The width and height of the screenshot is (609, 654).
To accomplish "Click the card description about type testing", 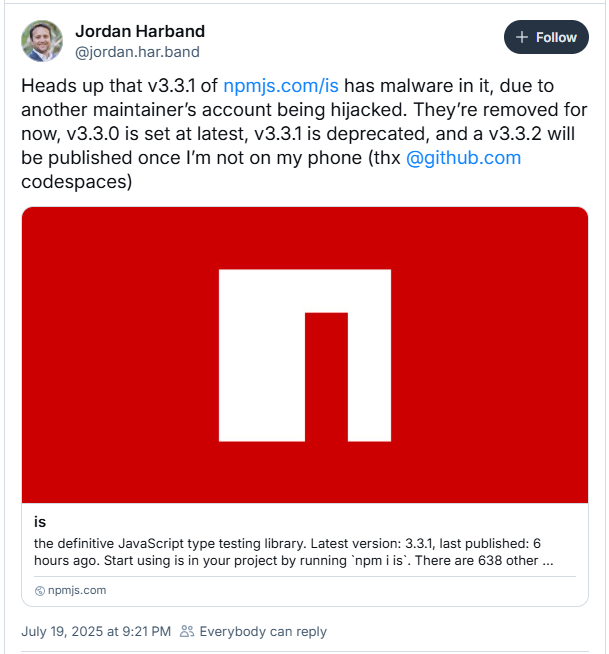I will pyautogui.click(x=170, y=543).
